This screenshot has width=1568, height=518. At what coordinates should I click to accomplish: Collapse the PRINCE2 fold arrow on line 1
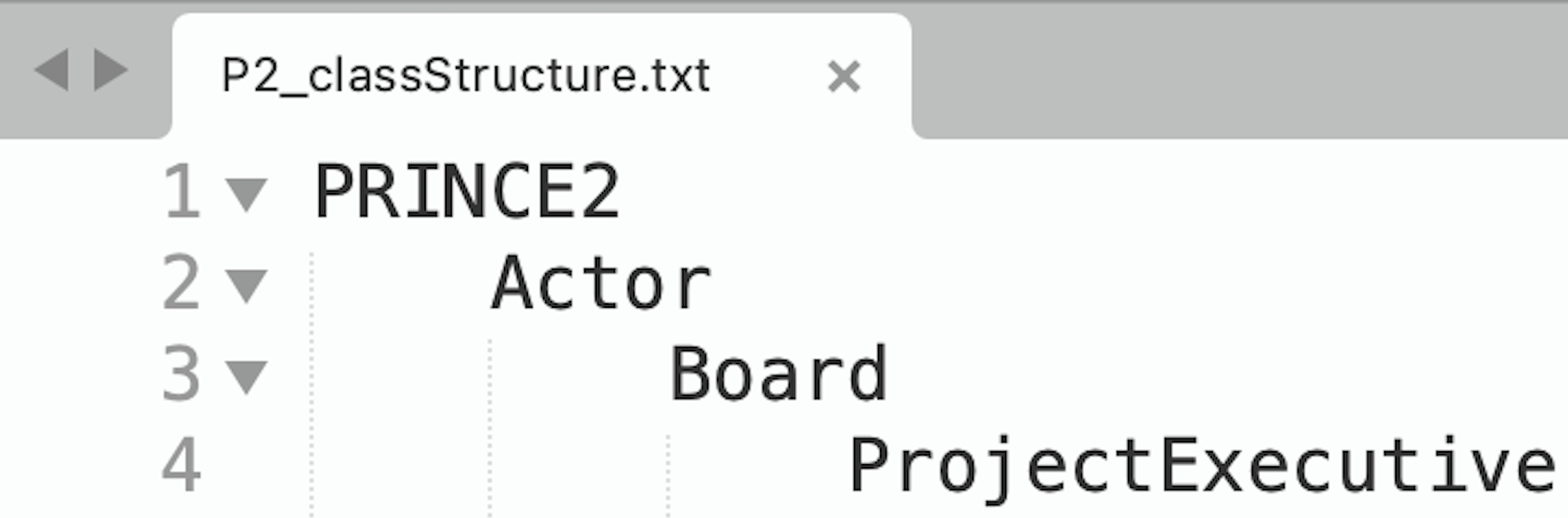pos(246,194)
